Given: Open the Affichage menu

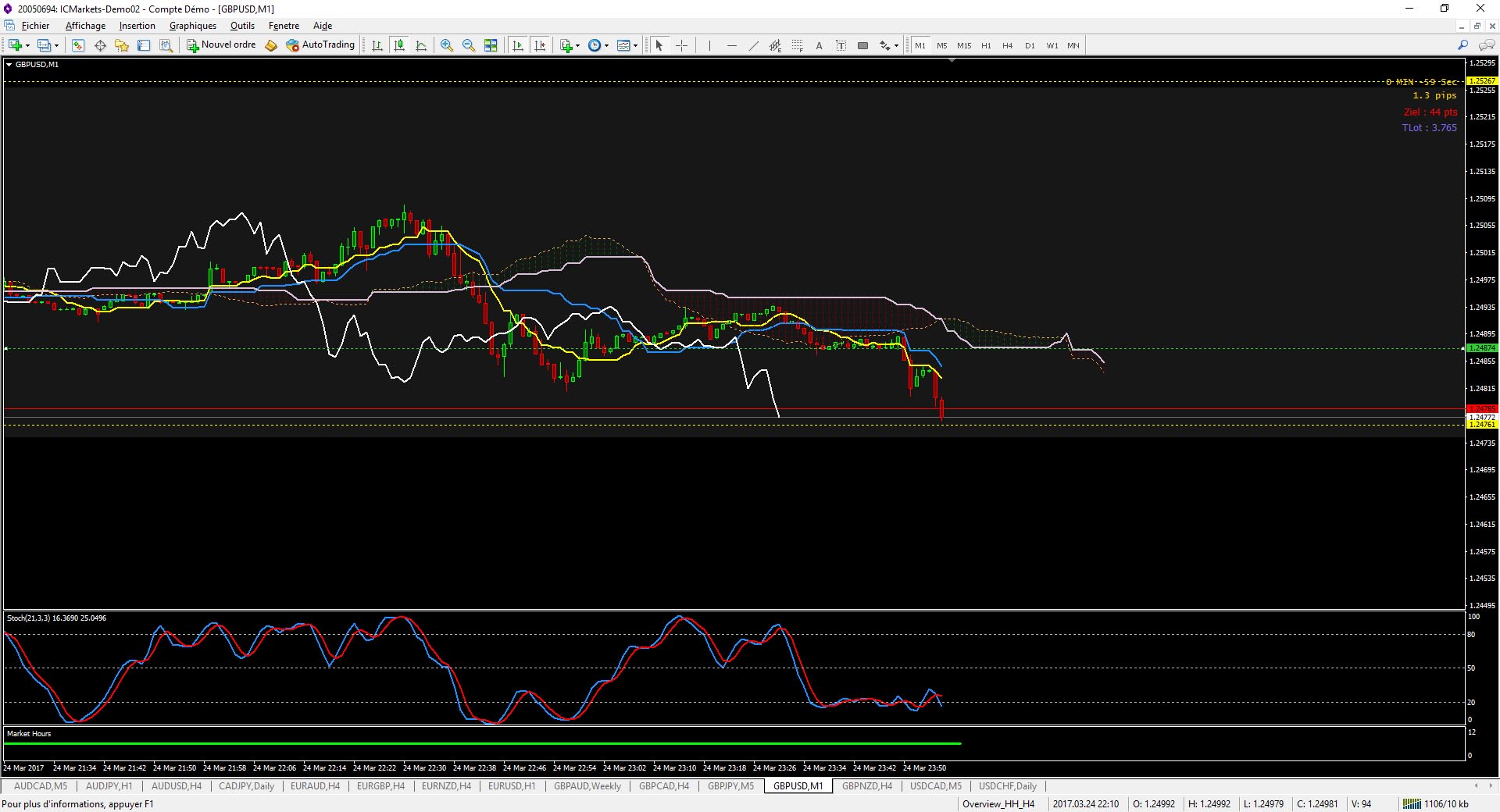Looking at the screenshot, I should (85, 26).
